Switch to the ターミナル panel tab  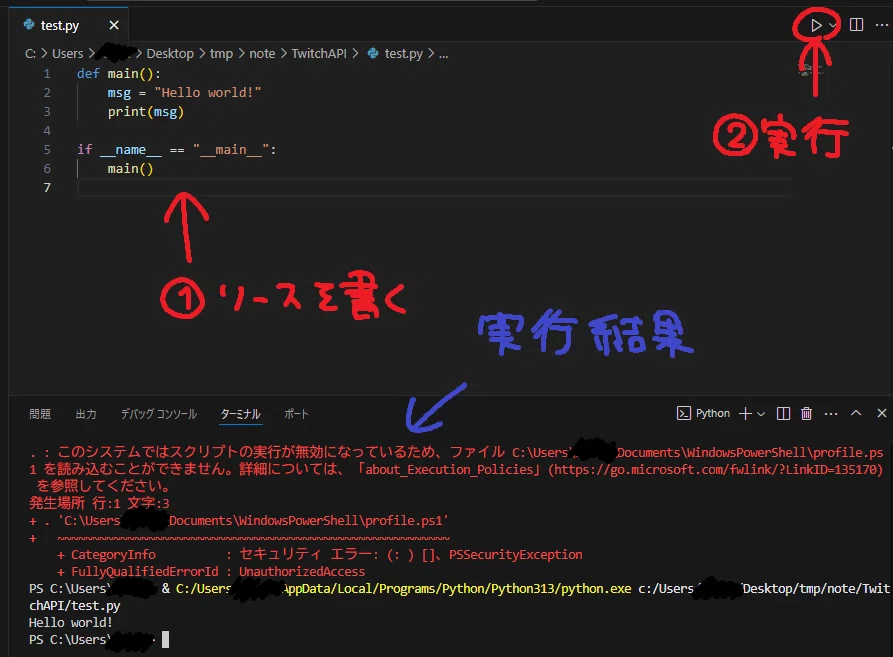[240, 414]
